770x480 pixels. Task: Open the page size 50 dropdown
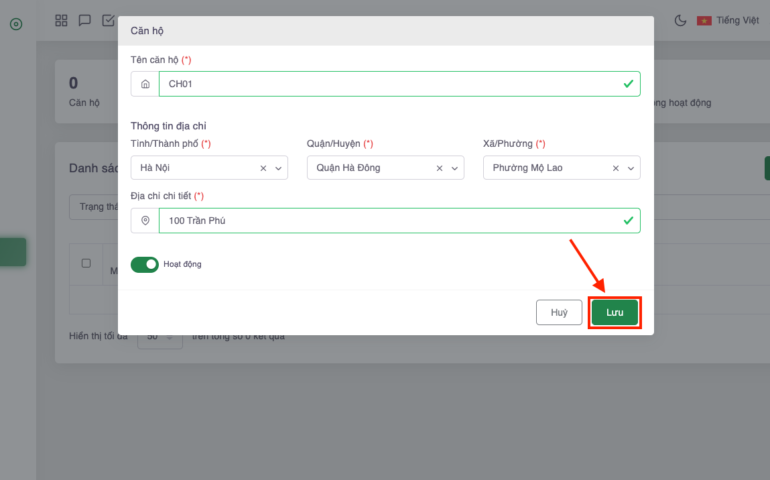tap(160, 337)
